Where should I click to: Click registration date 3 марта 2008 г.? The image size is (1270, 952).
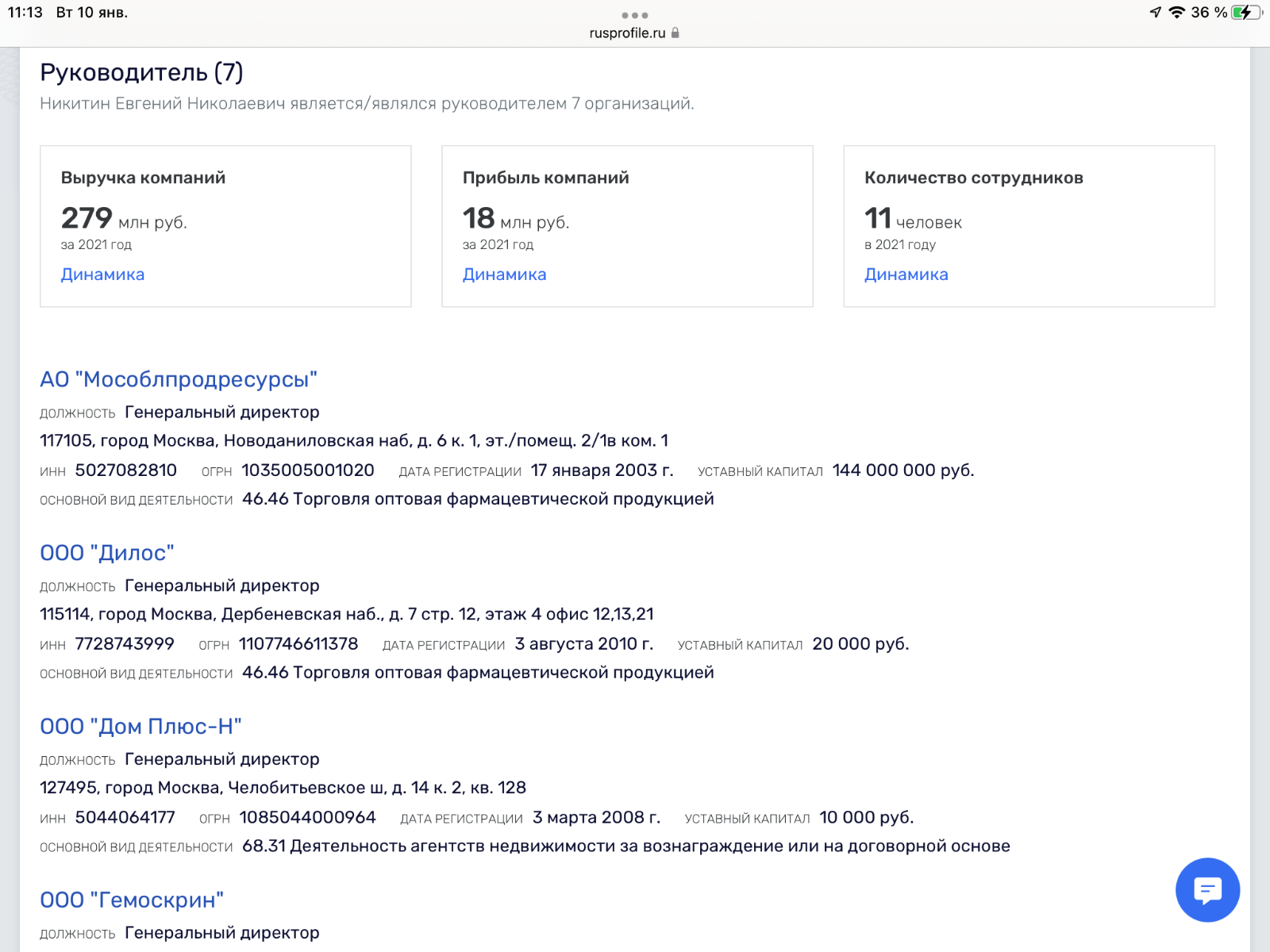[596, 818]
